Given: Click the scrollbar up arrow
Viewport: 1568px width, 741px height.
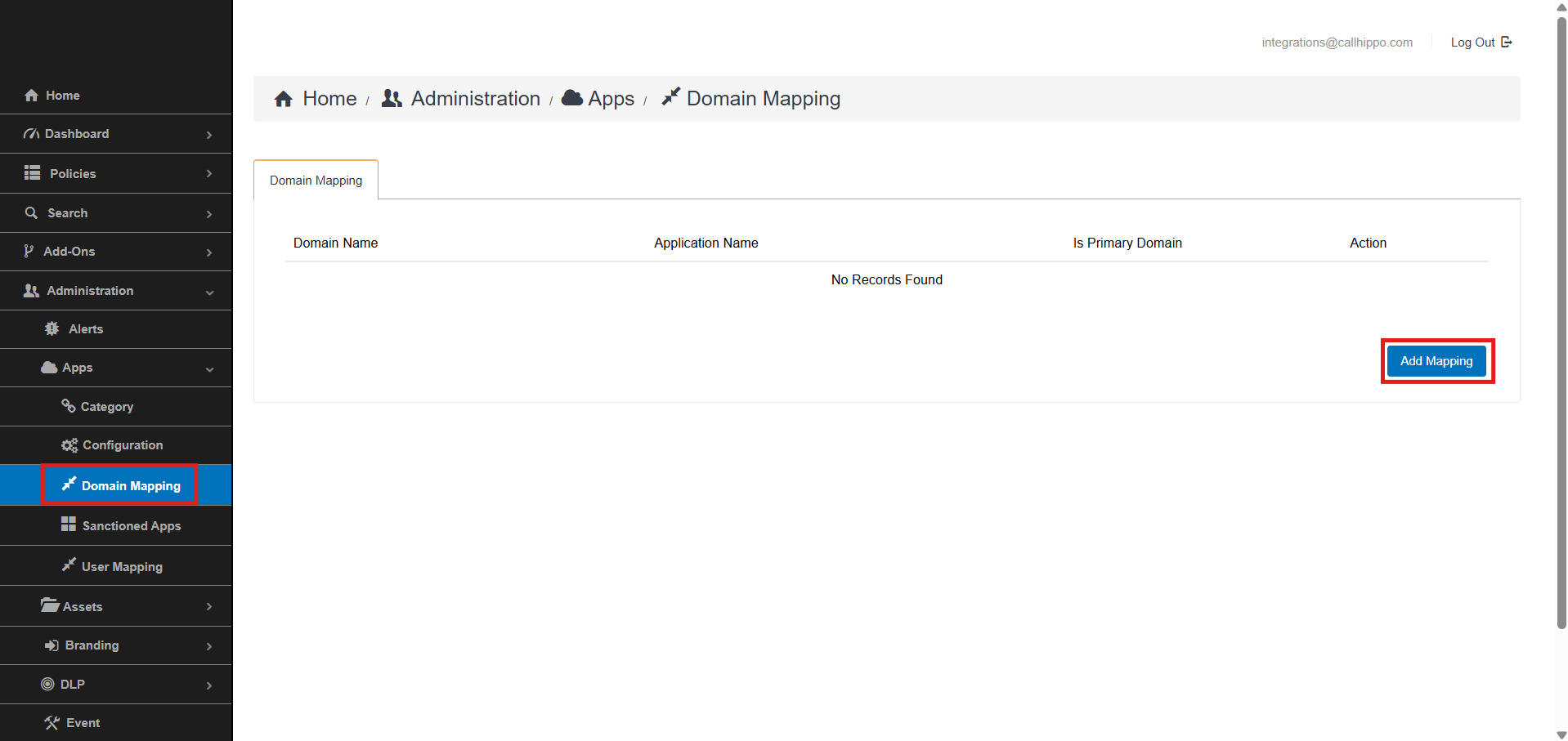Looking at the screenshot, I should click(1561, 7).
